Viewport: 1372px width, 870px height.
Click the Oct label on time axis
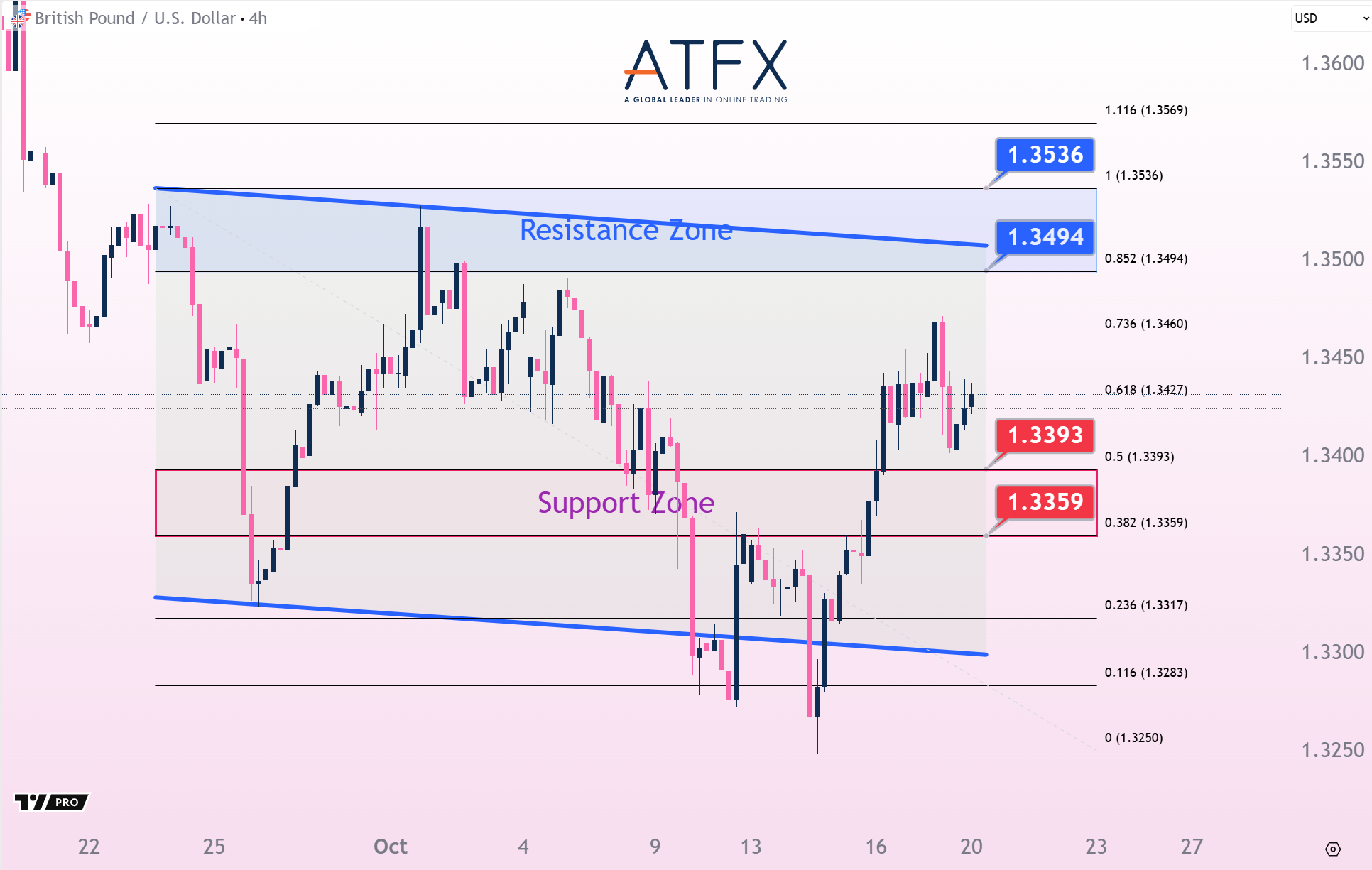point(391,847)
